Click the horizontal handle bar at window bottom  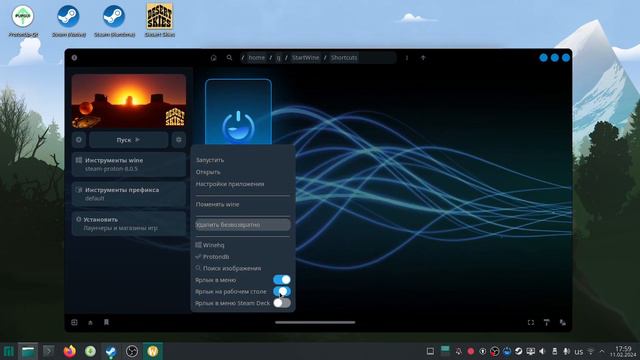tap(315, 322)
